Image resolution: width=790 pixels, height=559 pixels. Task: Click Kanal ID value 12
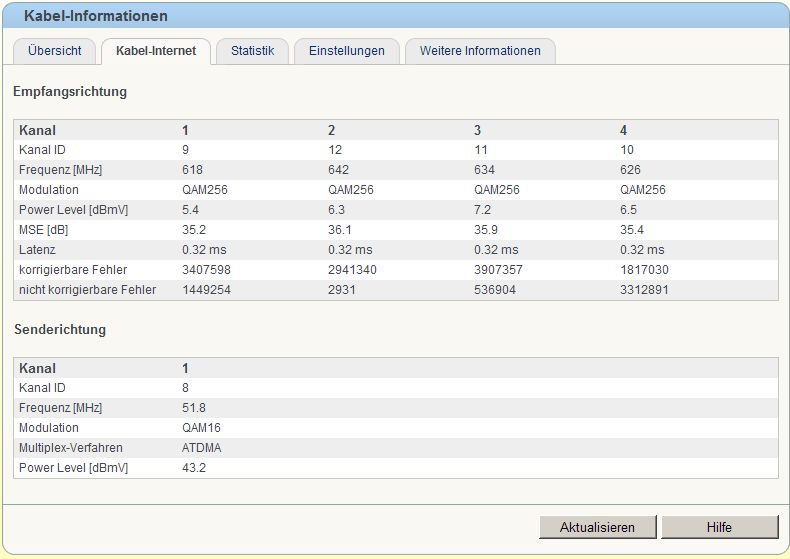point(335,150)
